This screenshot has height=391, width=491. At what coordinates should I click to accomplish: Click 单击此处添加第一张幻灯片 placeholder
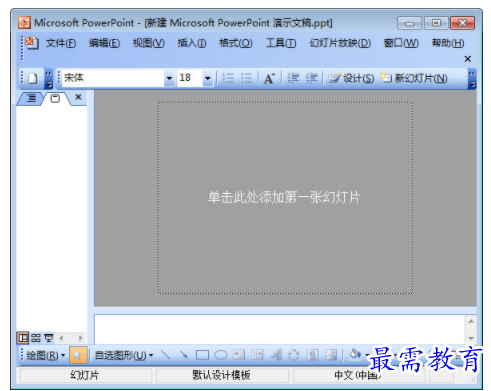284,197
